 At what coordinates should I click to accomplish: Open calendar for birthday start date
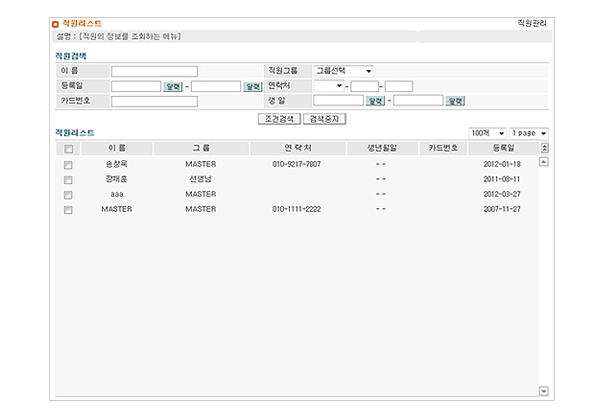tap(376, 101)
